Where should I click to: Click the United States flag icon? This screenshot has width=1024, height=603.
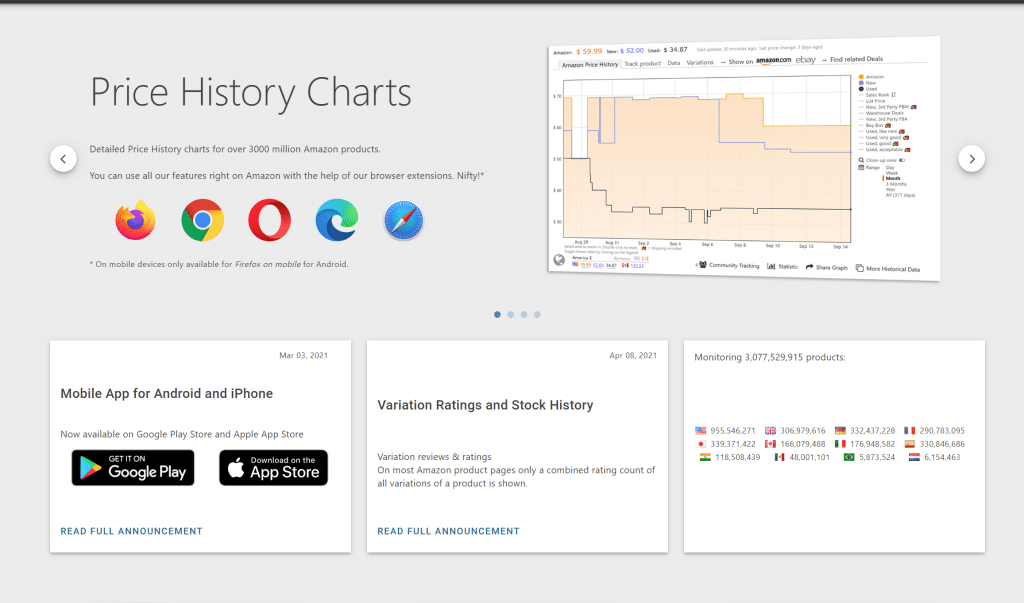(701, 431)
